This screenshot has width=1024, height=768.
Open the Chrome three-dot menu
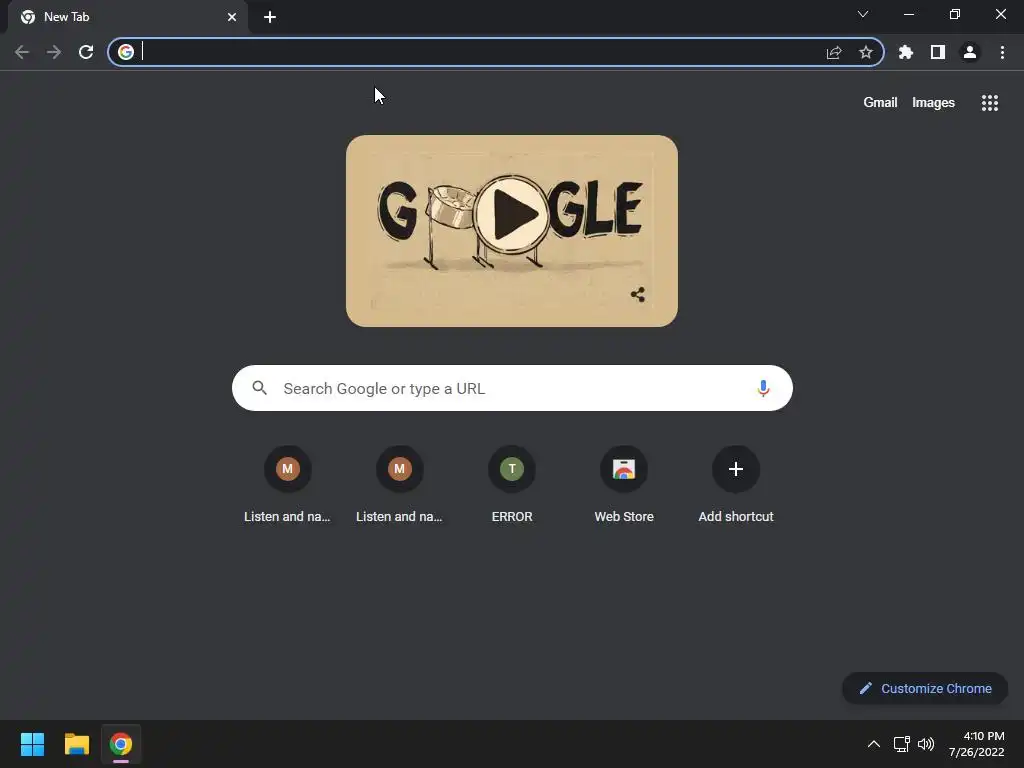tap(1002, 52)
